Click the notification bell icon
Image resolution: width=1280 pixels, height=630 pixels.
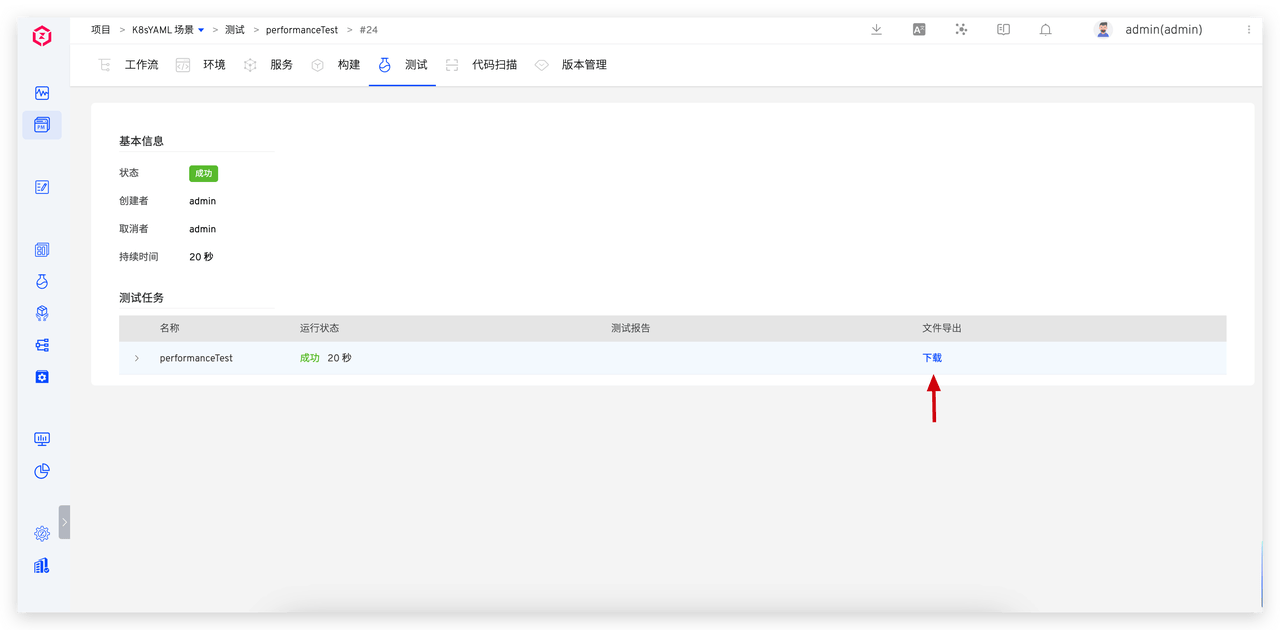click(x=1046, y=30)
